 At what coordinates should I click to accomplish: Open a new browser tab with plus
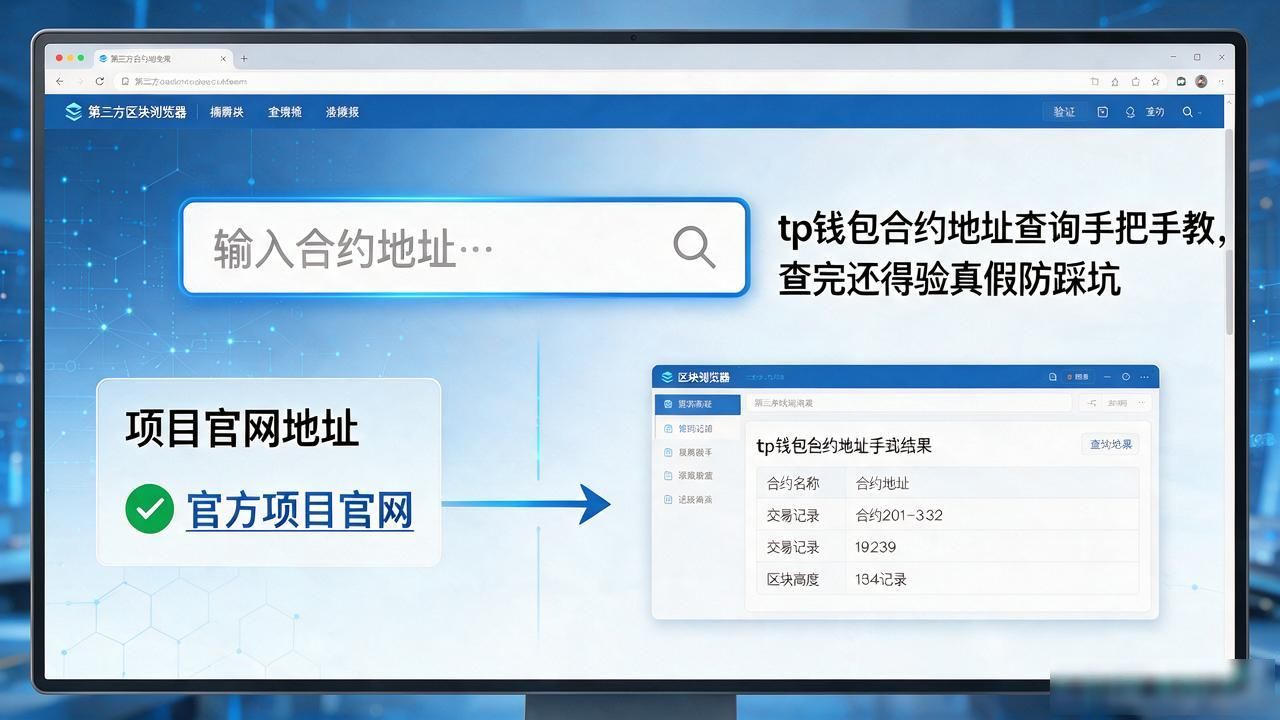[244, 58]
